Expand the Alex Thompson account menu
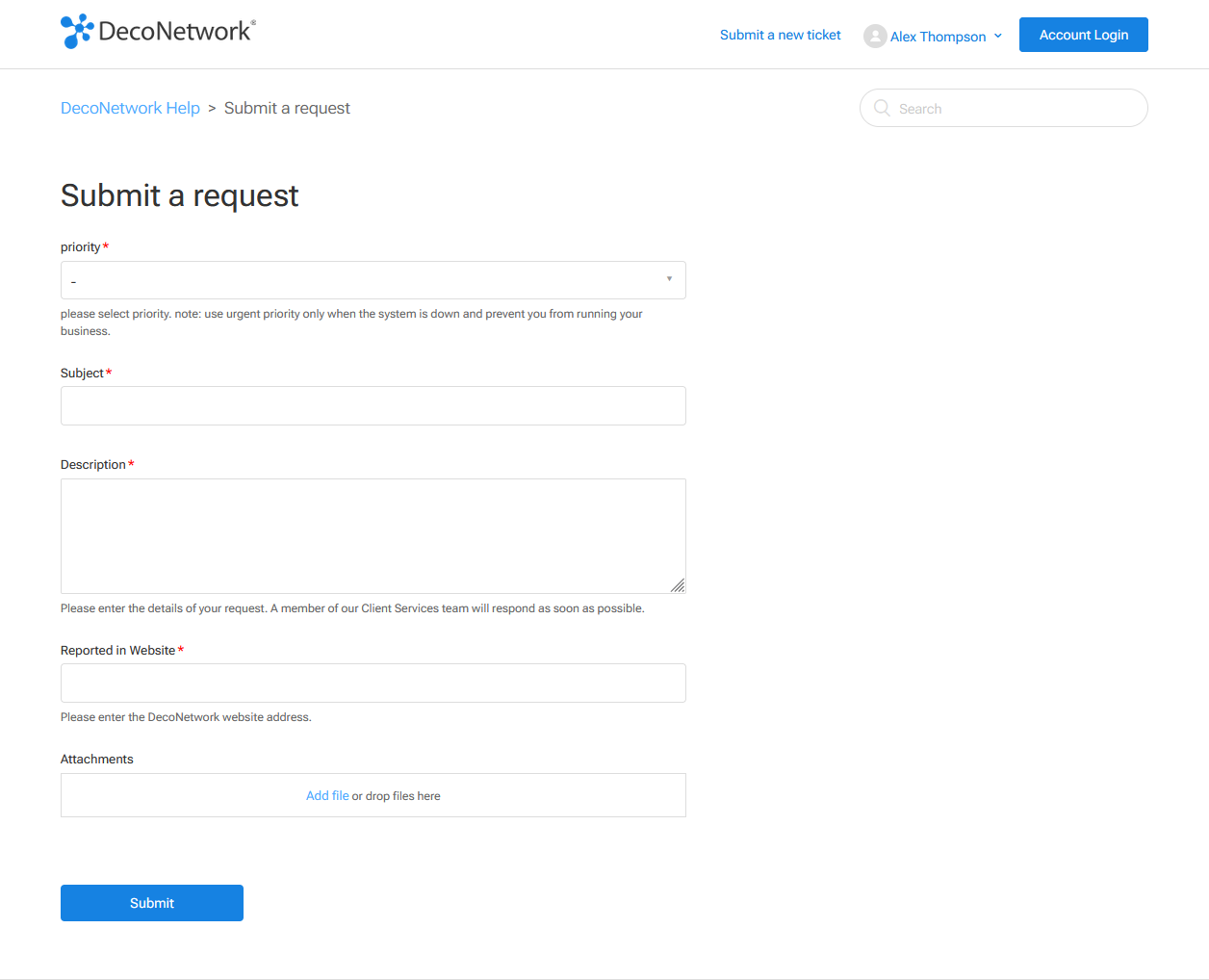 coord(999,36)
